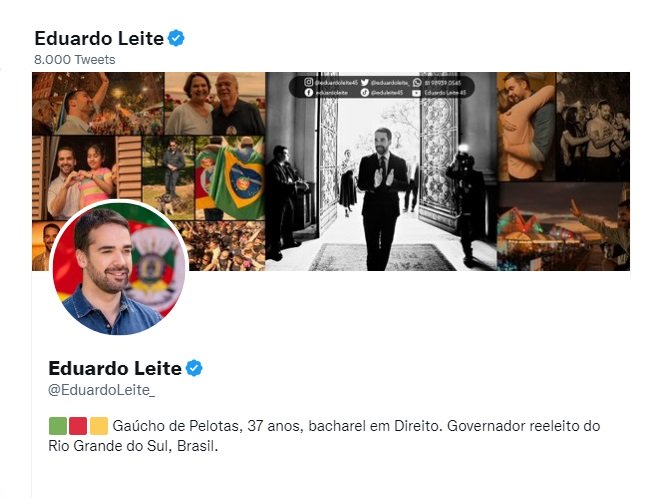Open the circular profile picture
The height and width of the screenshot is (498, 669).
pyautogui.click(x=119, y=268)
